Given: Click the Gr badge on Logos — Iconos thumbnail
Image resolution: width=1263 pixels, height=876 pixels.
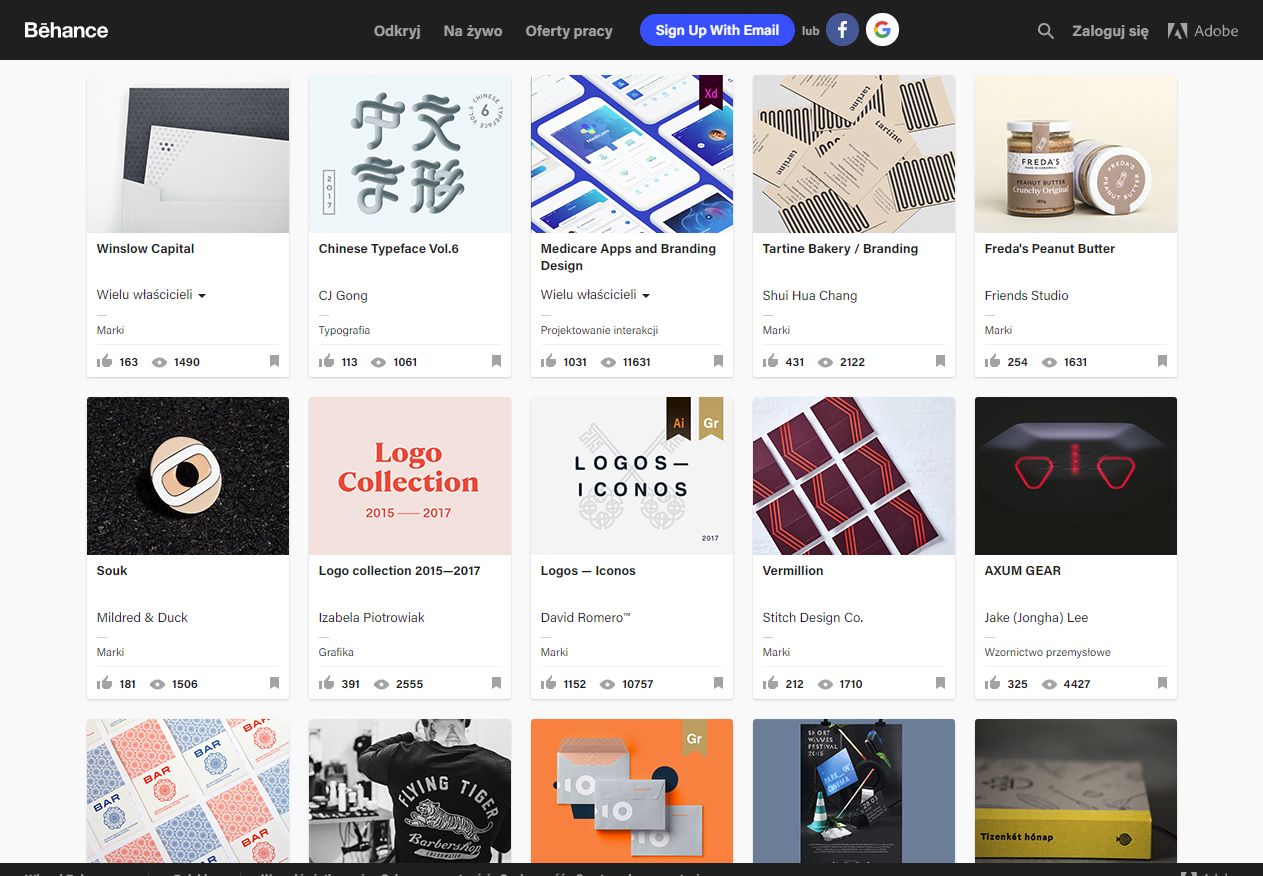Looking at the screenshot, I should tap(711, 418).
